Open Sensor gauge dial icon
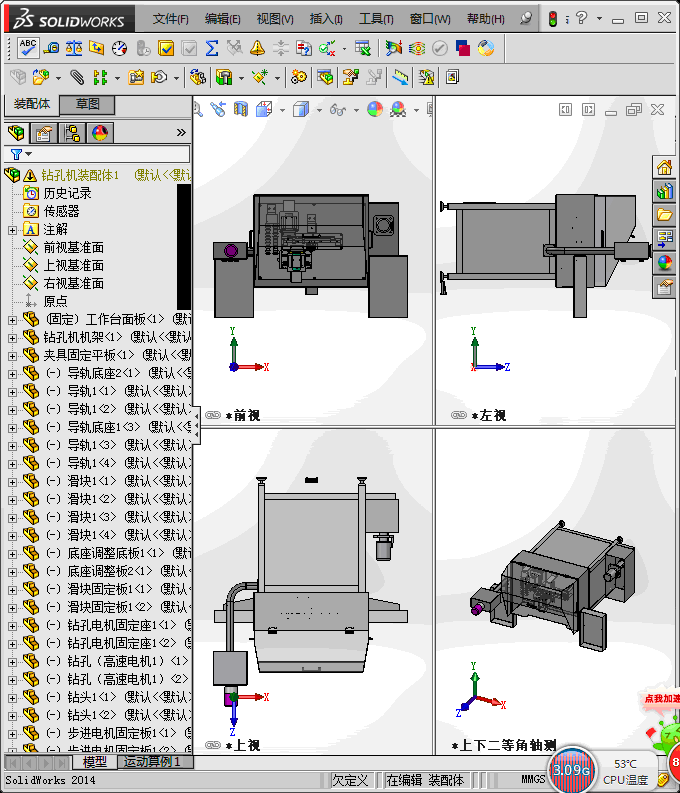This screenshot has width=680, height=793. click(x=119, y=48)
